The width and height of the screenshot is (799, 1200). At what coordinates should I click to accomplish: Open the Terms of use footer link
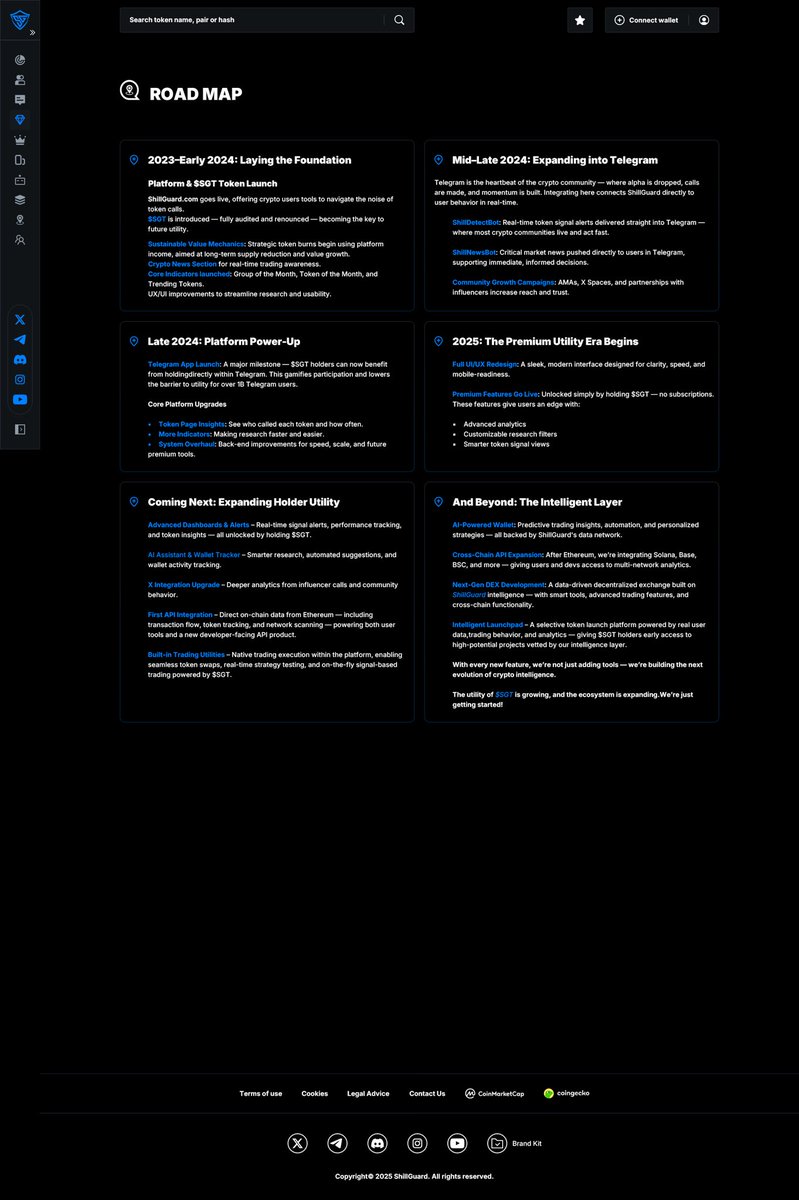tap(261, 1093)
